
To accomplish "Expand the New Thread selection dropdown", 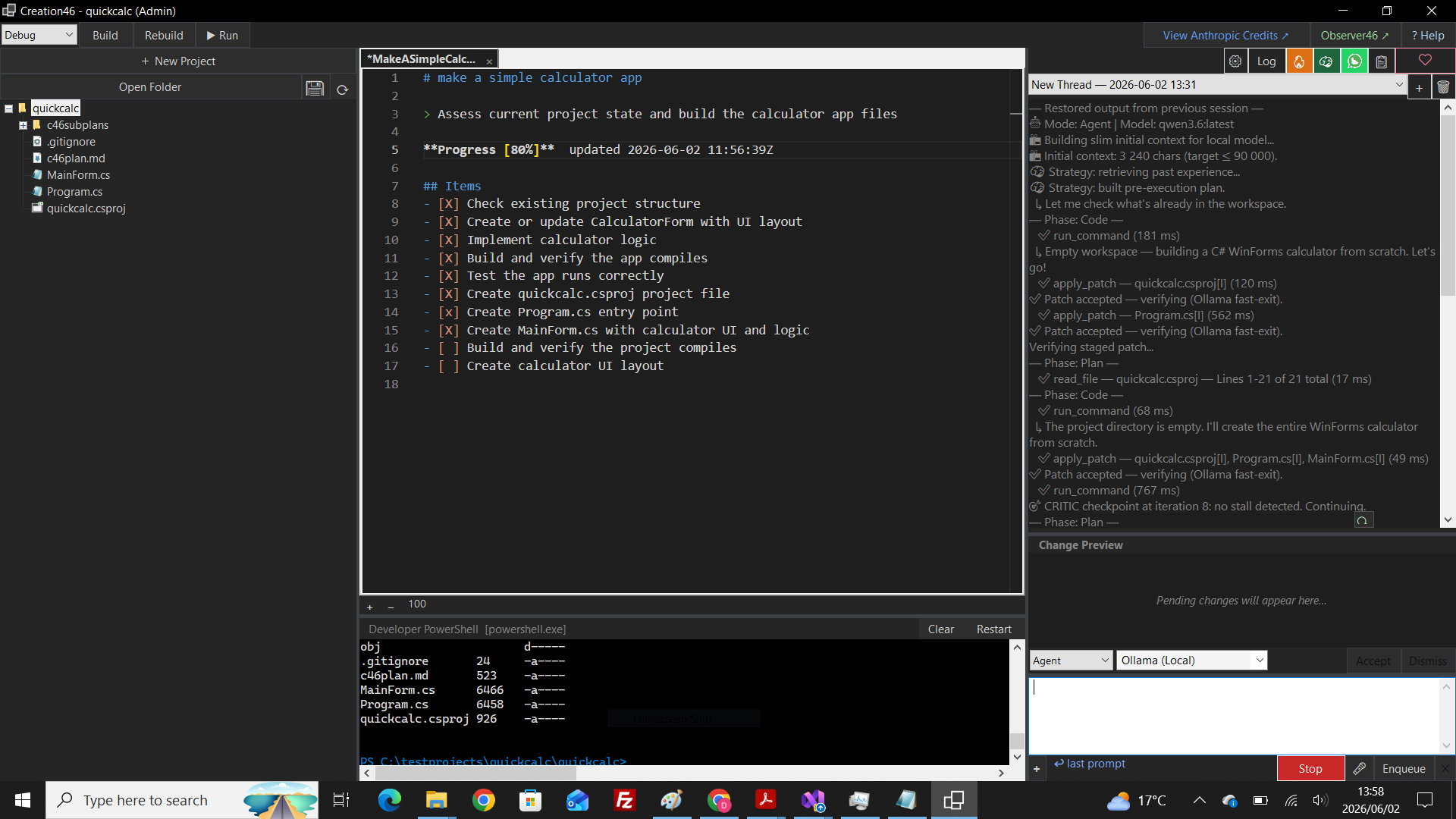I will [1399, 85].
